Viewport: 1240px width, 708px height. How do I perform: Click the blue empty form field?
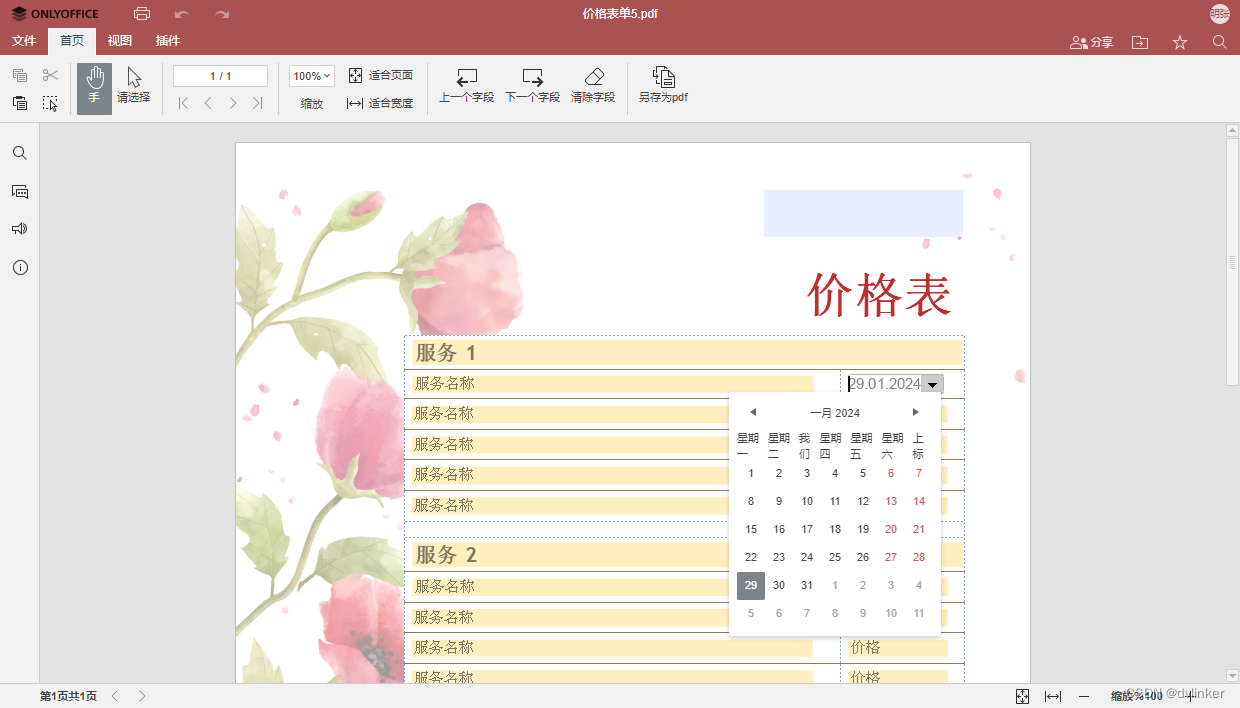(x=863, y=213)
